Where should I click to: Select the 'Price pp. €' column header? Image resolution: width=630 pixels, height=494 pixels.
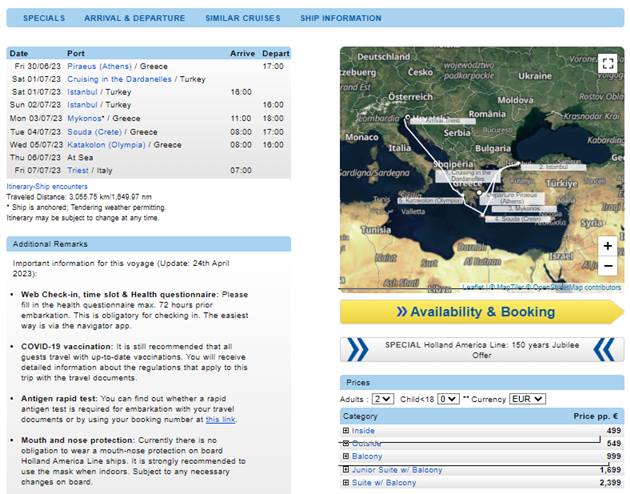pos(596,416)
